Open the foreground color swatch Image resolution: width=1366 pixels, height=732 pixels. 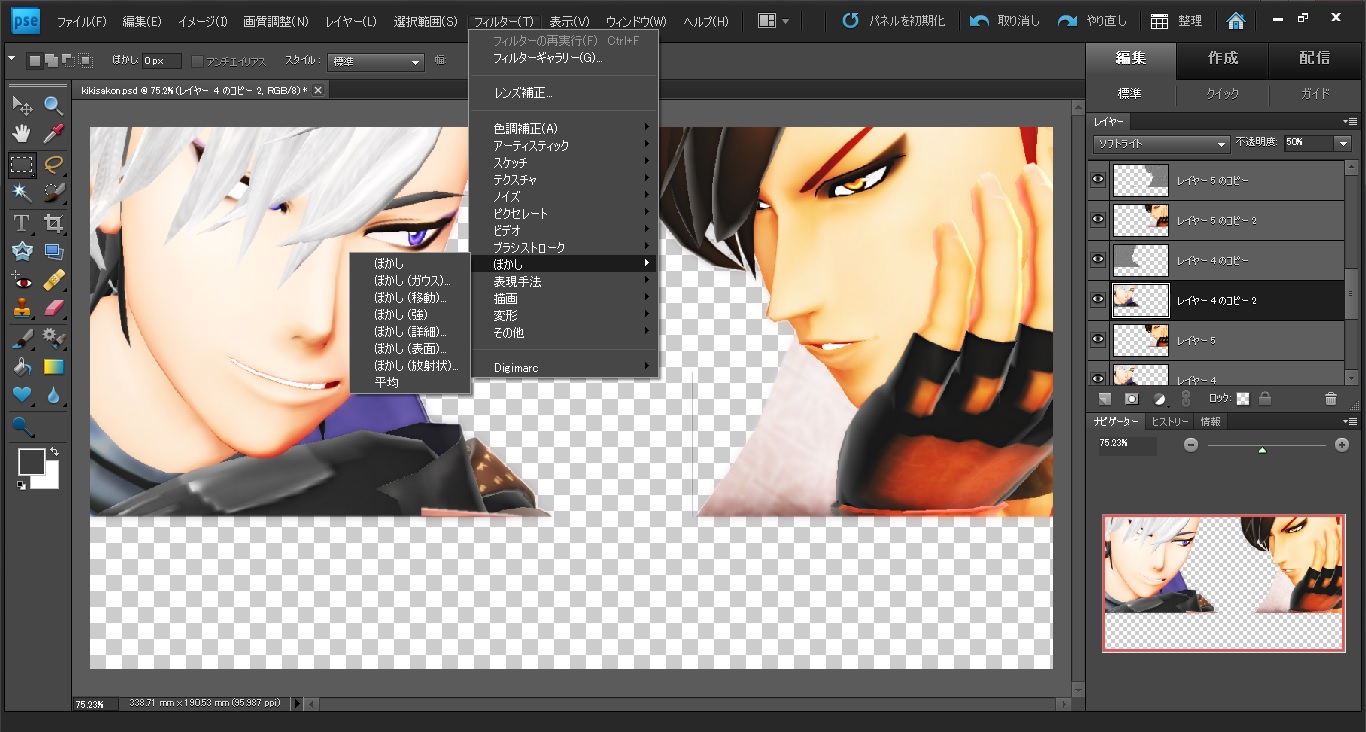[x=30, y=461]
